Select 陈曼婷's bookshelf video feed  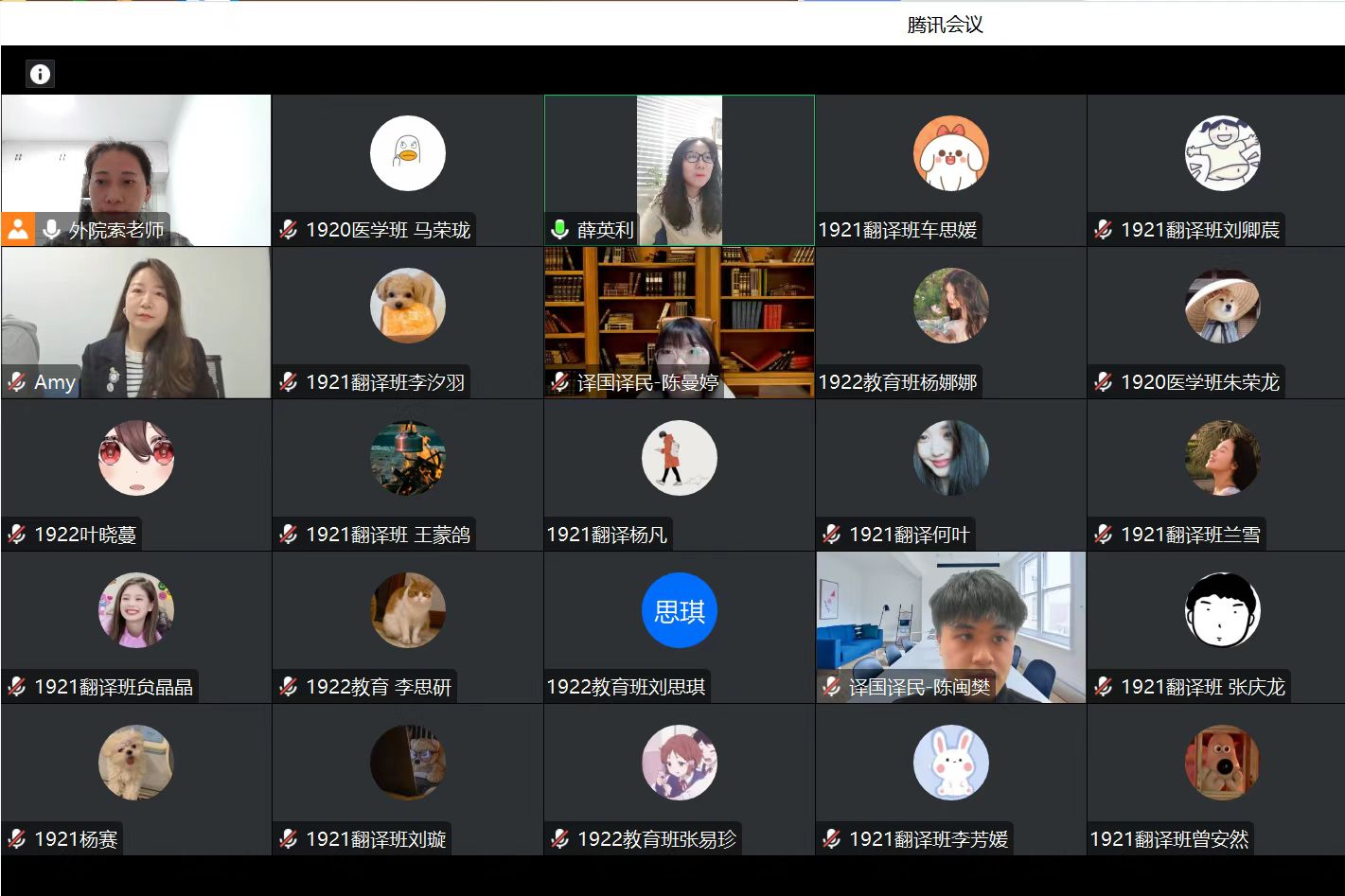point(680,323)
